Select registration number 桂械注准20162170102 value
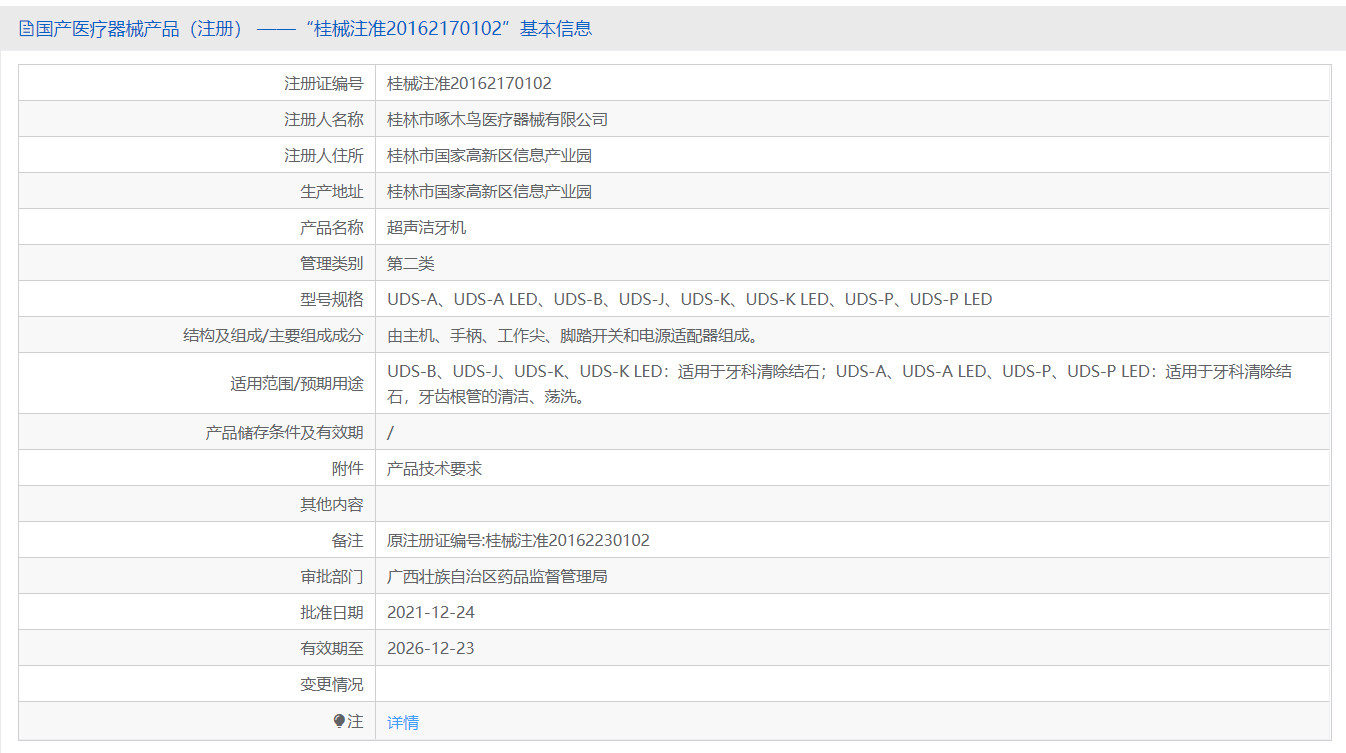 469,84
